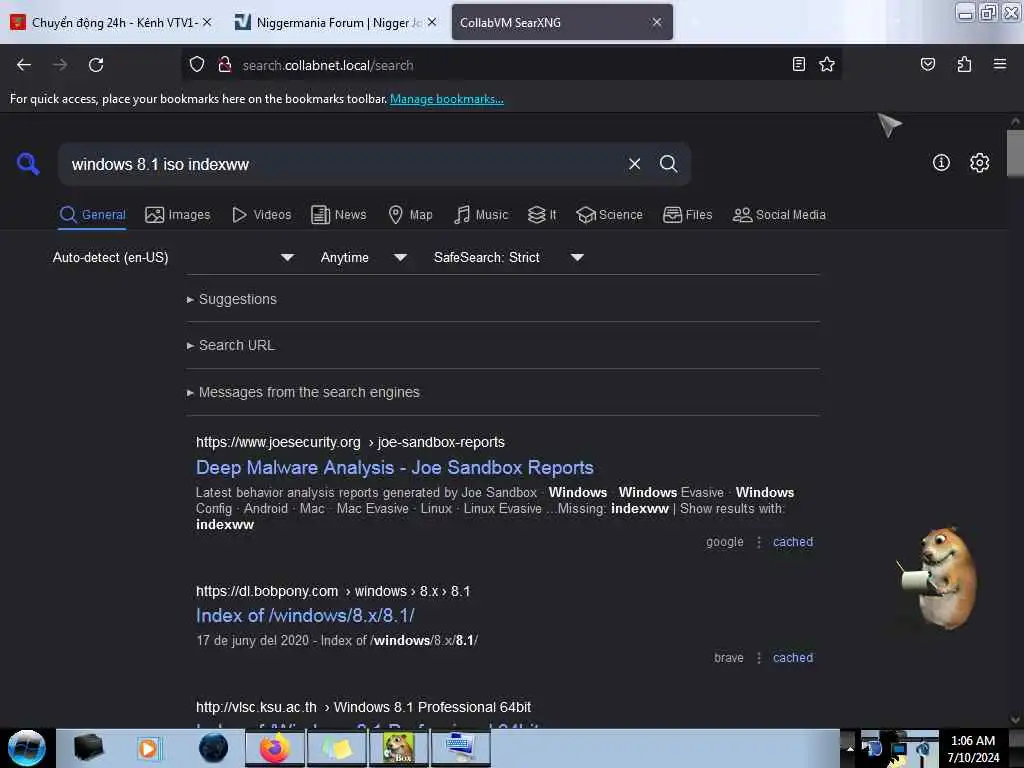
Task: Open the Auto-detect (en-US) language dropdown
Action: (x=173, y=257)
